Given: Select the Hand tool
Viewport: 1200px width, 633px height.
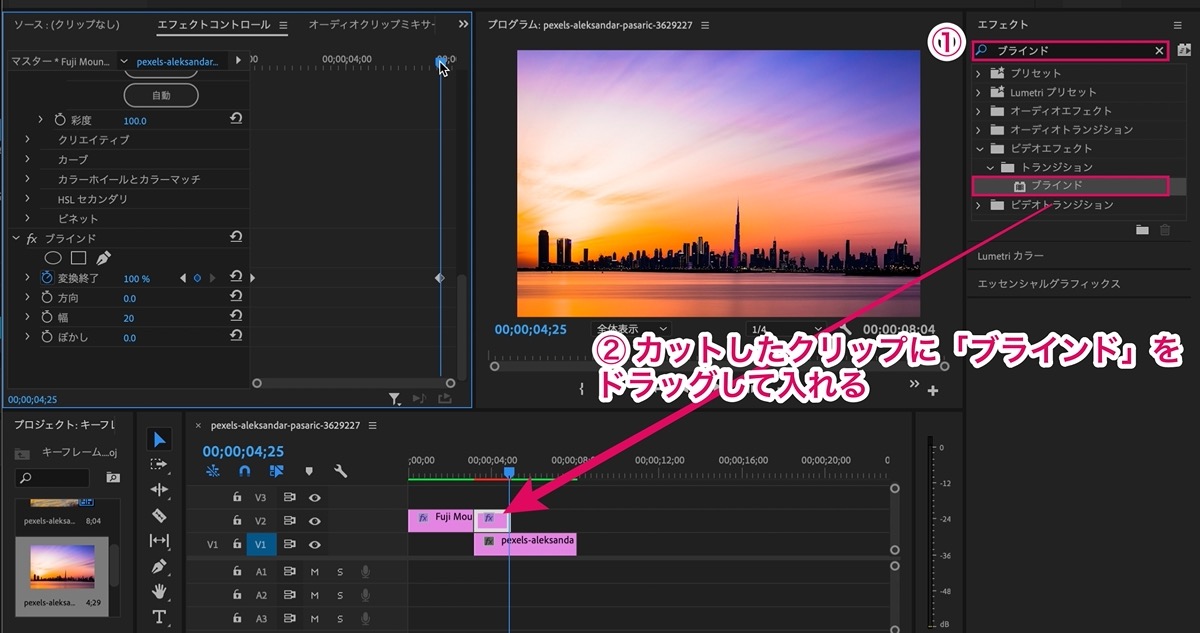Looking at the screenshot, I should point(159,591).
